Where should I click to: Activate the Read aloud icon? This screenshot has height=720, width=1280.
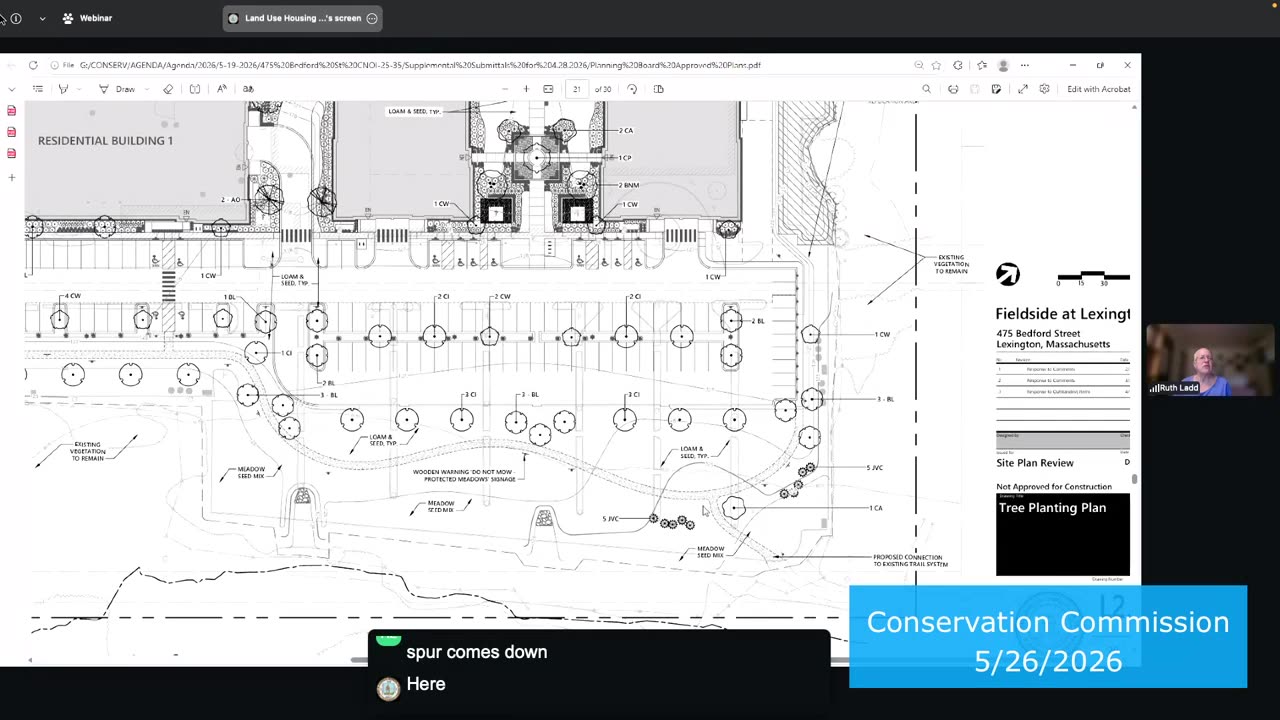coord(222,89)
